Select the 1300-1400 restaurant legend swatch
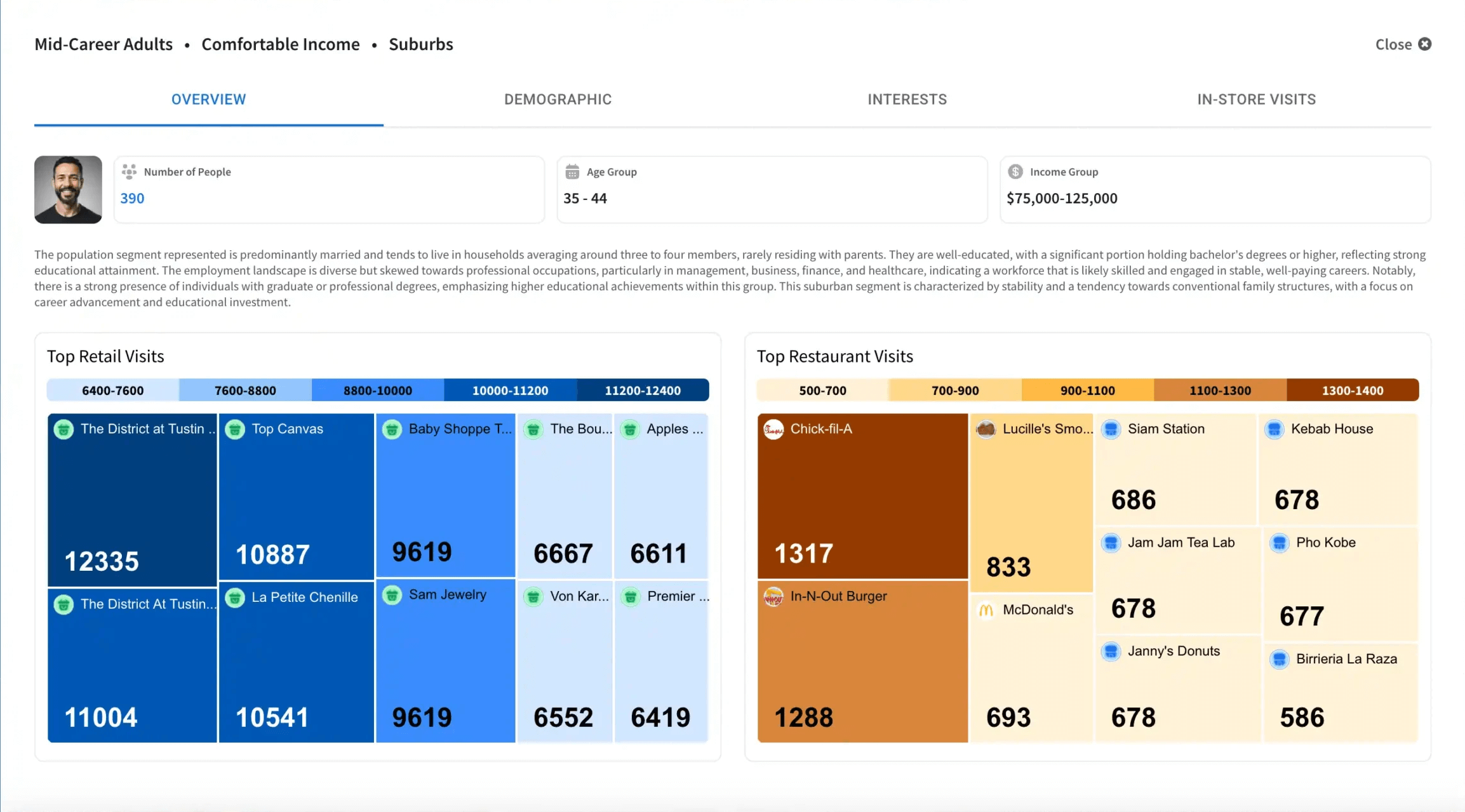The width and height of the screenshot is (1465, 812). (x=1352, y=390)
